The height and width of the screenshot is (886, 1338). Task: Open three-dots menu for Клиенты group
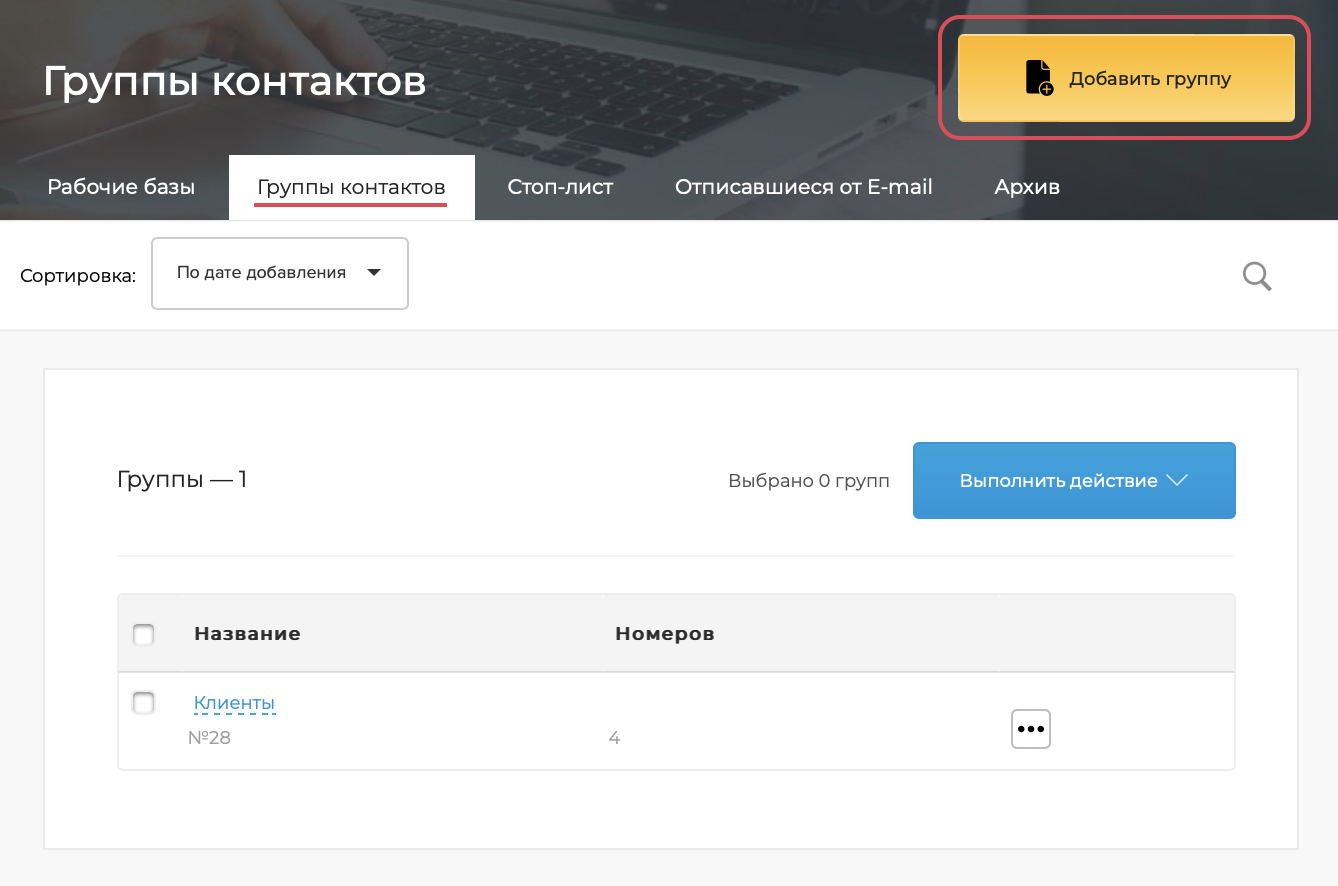1030,729
